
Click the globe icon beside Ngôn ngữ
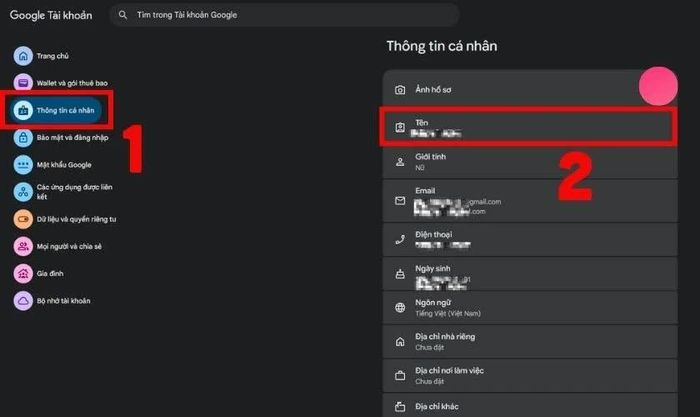(400, 308)
